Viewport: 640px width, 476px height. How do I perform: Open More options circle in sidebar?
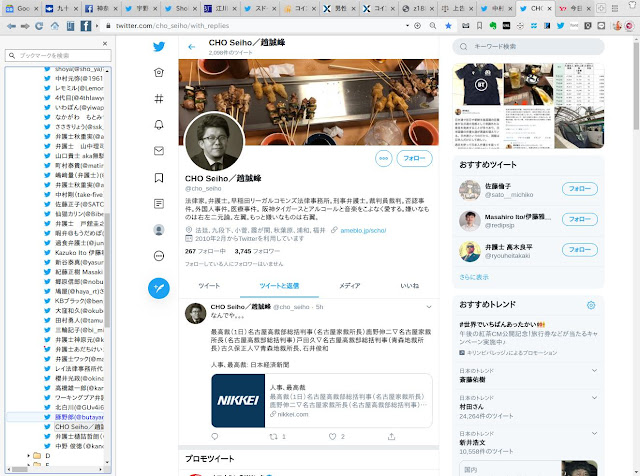[159, 256]
